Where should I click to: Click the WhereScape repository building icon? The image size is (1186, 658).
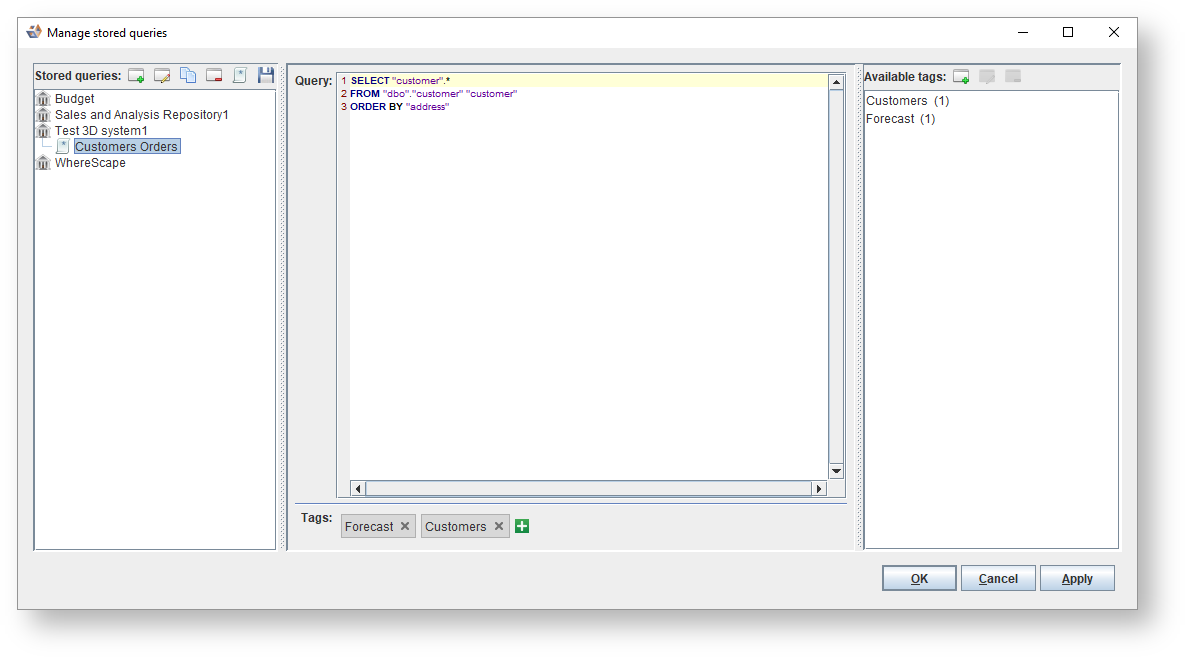click(43, 163)
